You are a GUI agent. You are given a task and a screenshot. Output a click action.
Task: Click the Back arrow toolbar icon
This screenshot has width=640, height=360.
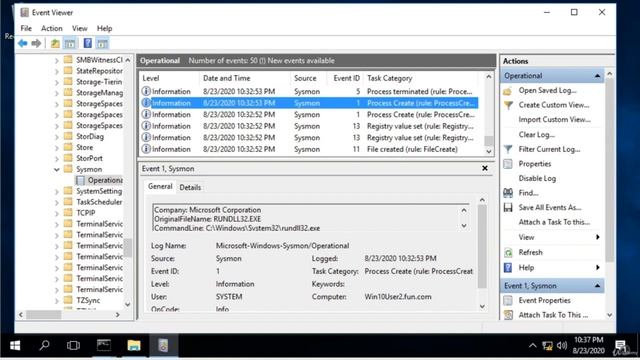22,43
